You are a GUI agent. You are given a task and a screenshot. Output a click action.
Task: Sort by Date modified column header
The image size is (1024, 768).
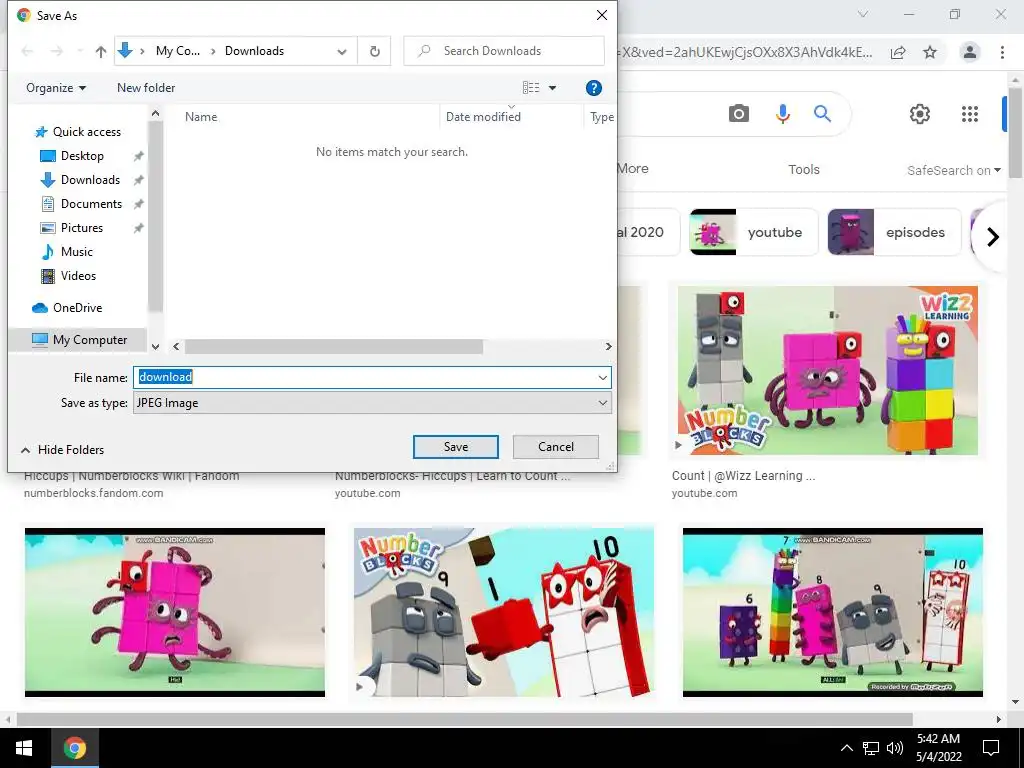coord(483,117)
